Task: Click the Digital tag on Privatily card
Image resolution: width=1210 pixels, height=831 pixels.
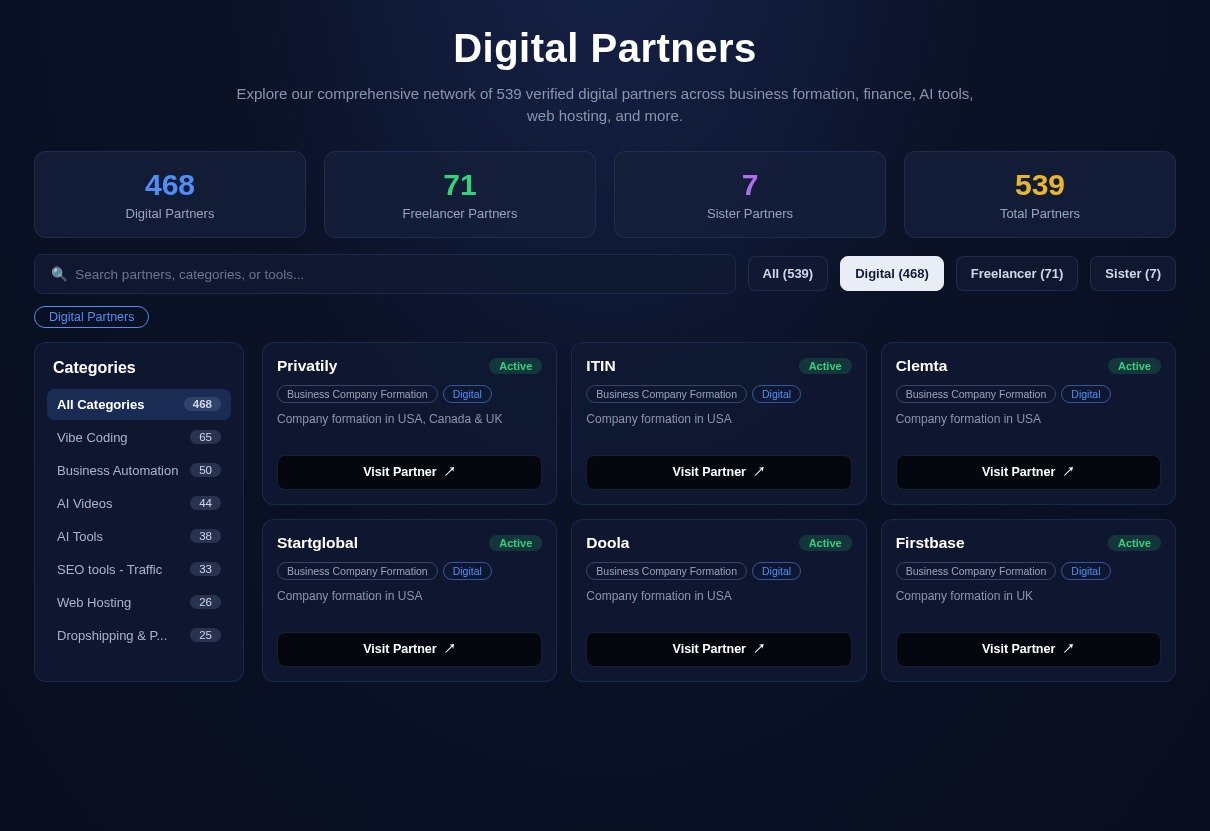Action: pos(467,394)
